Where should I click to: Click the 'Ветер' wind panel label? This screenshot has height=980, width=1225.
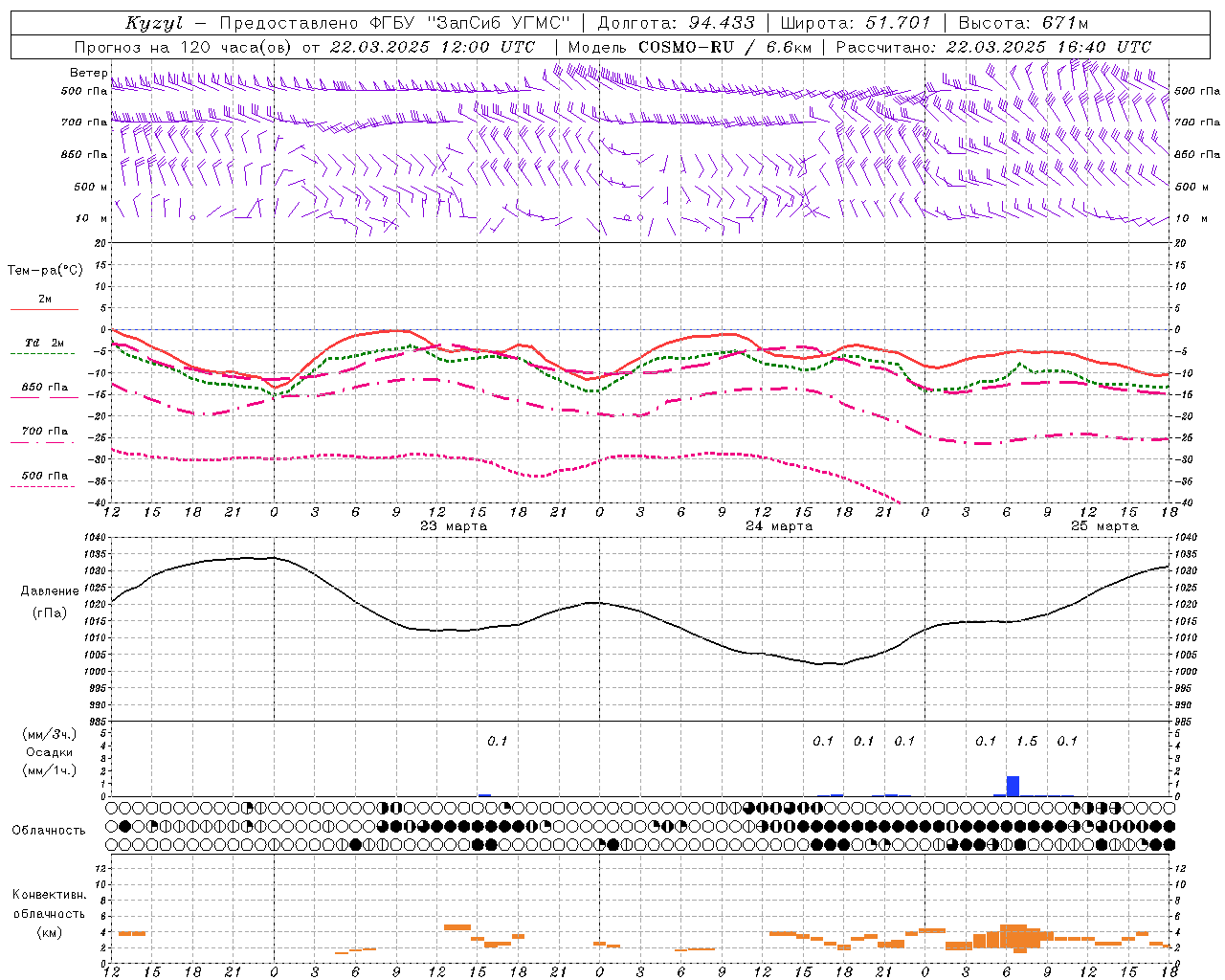pyautogui.click(x=88, y=73)
